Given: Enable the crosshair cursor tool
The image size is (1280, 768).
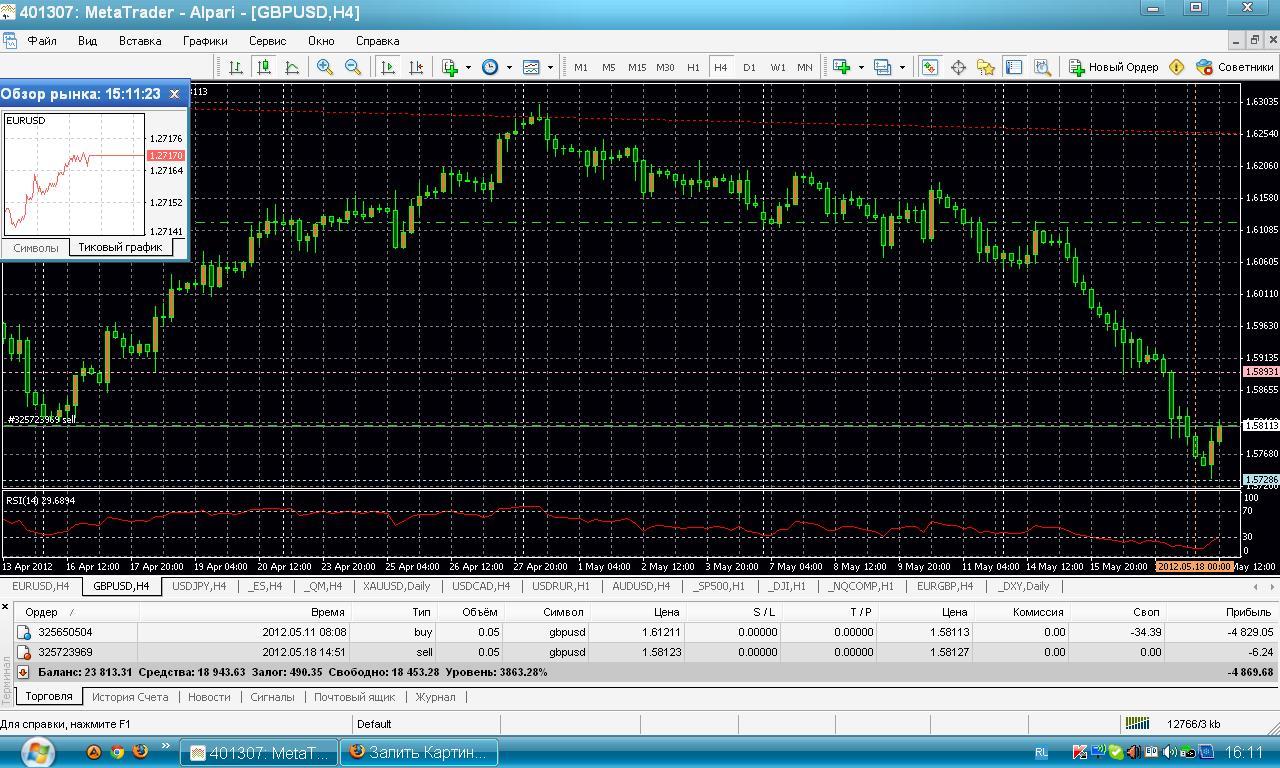Looking at the screenshot, I should coord(958,67).
